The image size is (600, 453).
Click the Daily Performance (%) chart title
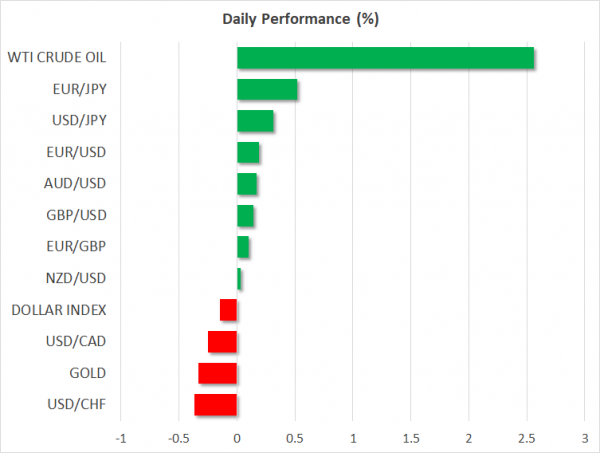[x=299, y=19]
